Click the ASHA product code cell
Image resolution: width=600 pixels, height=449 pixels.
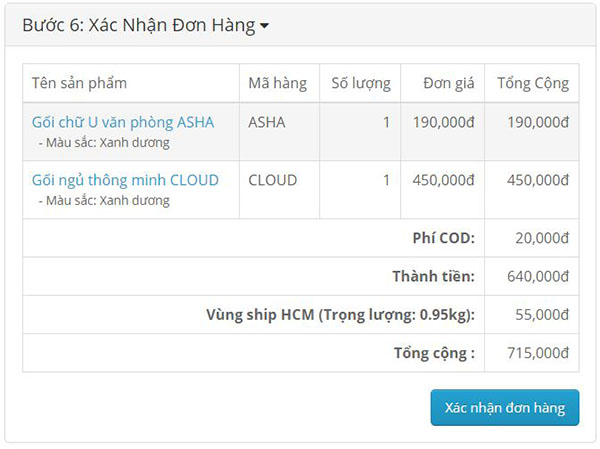pyautogui.click(x=266, y=123)
